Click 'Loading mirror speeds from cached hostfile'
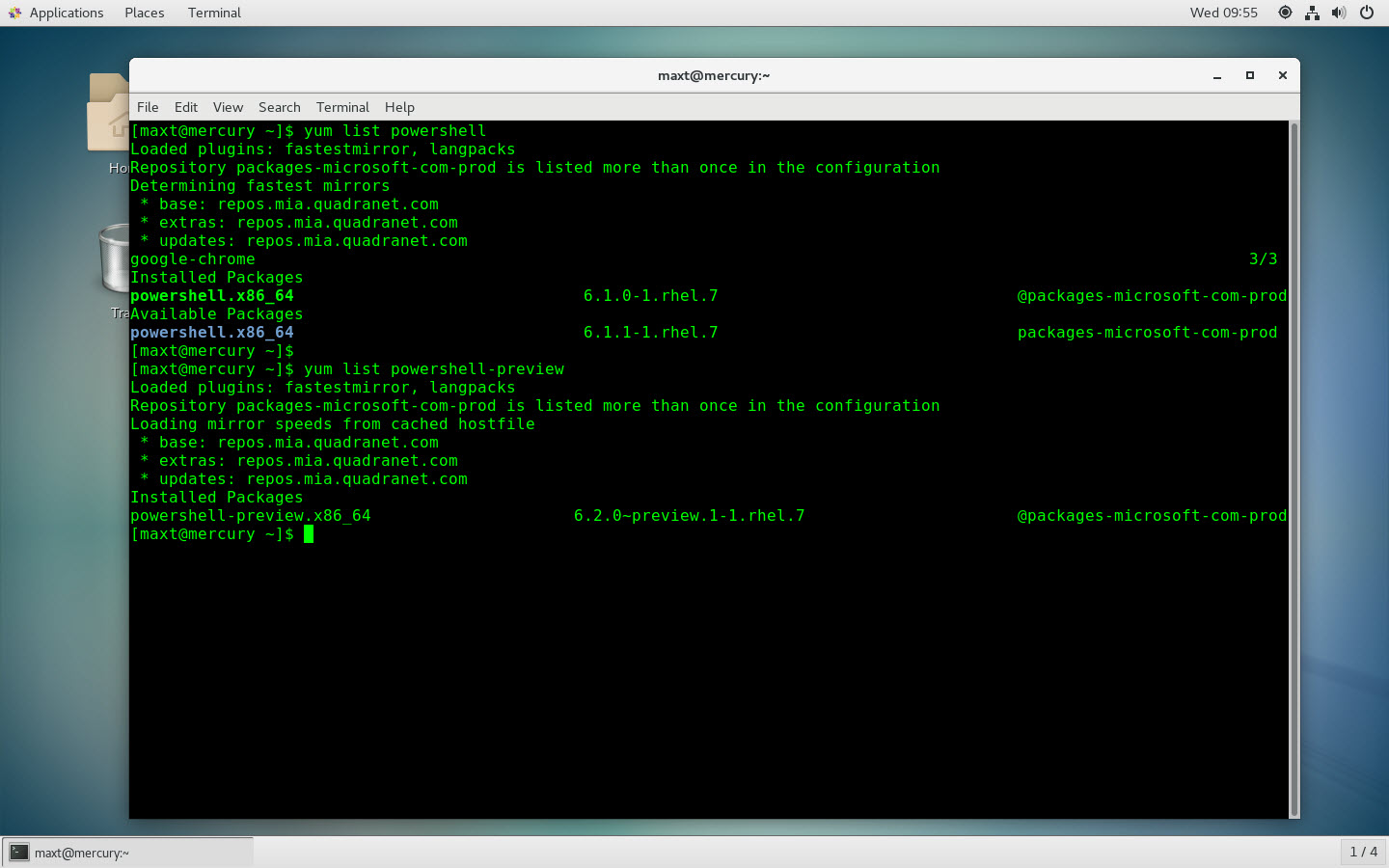Viewport: 1389px width, 868px height. tap(333, 424)
